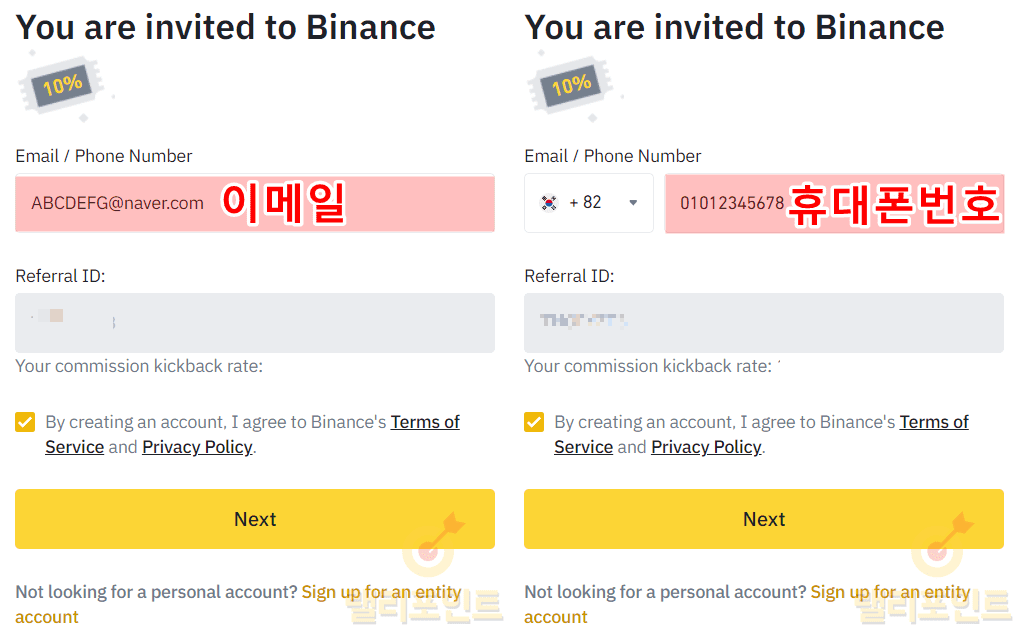
Task: Open the Terms of Service link in the email form
Action: (425, 422)
